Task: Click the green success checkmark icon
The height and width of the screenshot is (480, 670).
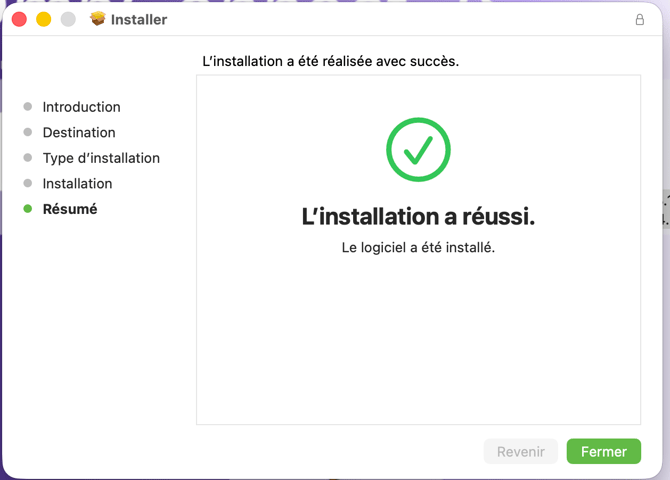Action: (x=418, y=150)
